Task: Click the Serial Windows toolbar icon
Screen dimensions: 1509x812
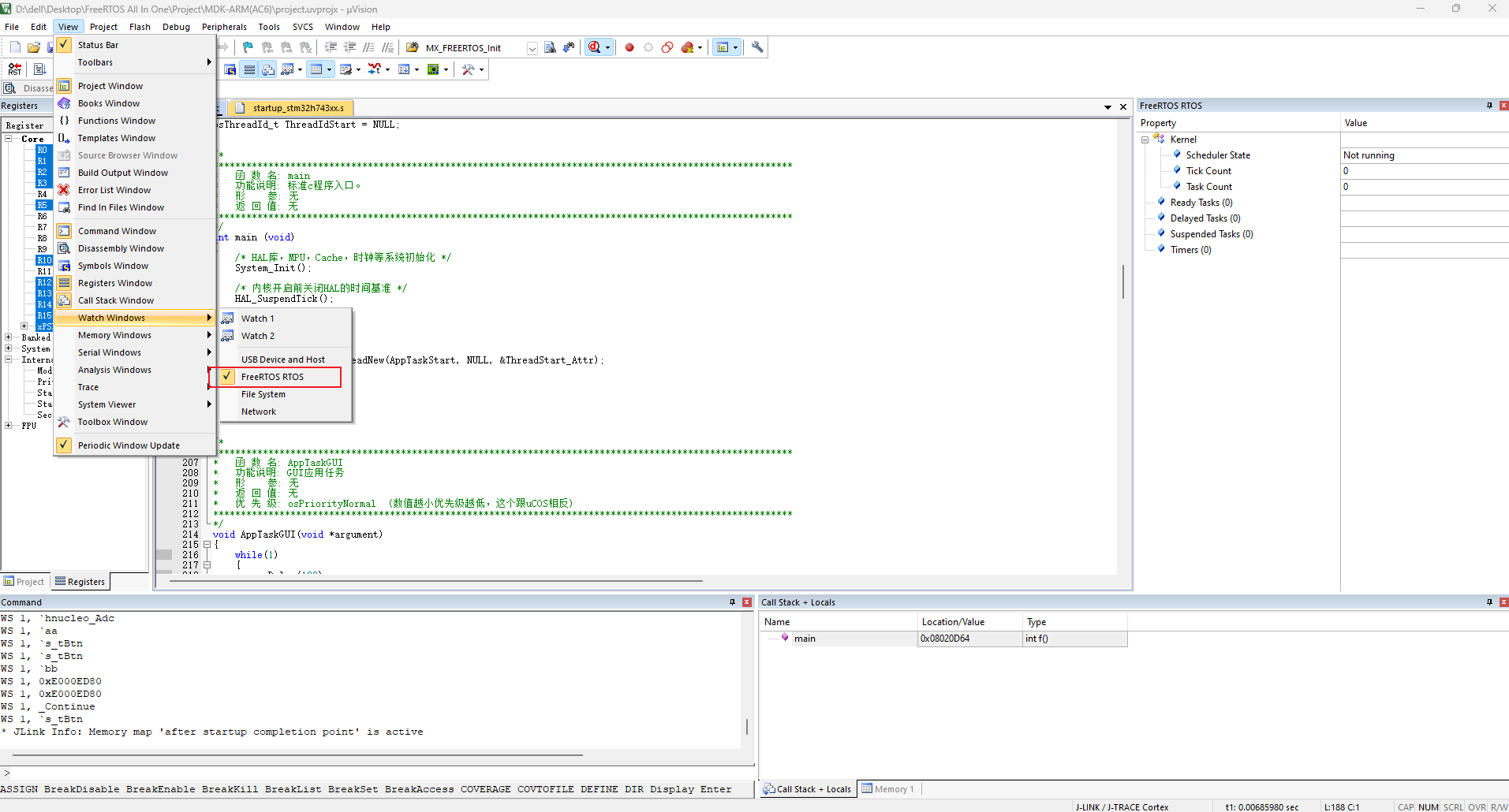Action: coord(346,69)
